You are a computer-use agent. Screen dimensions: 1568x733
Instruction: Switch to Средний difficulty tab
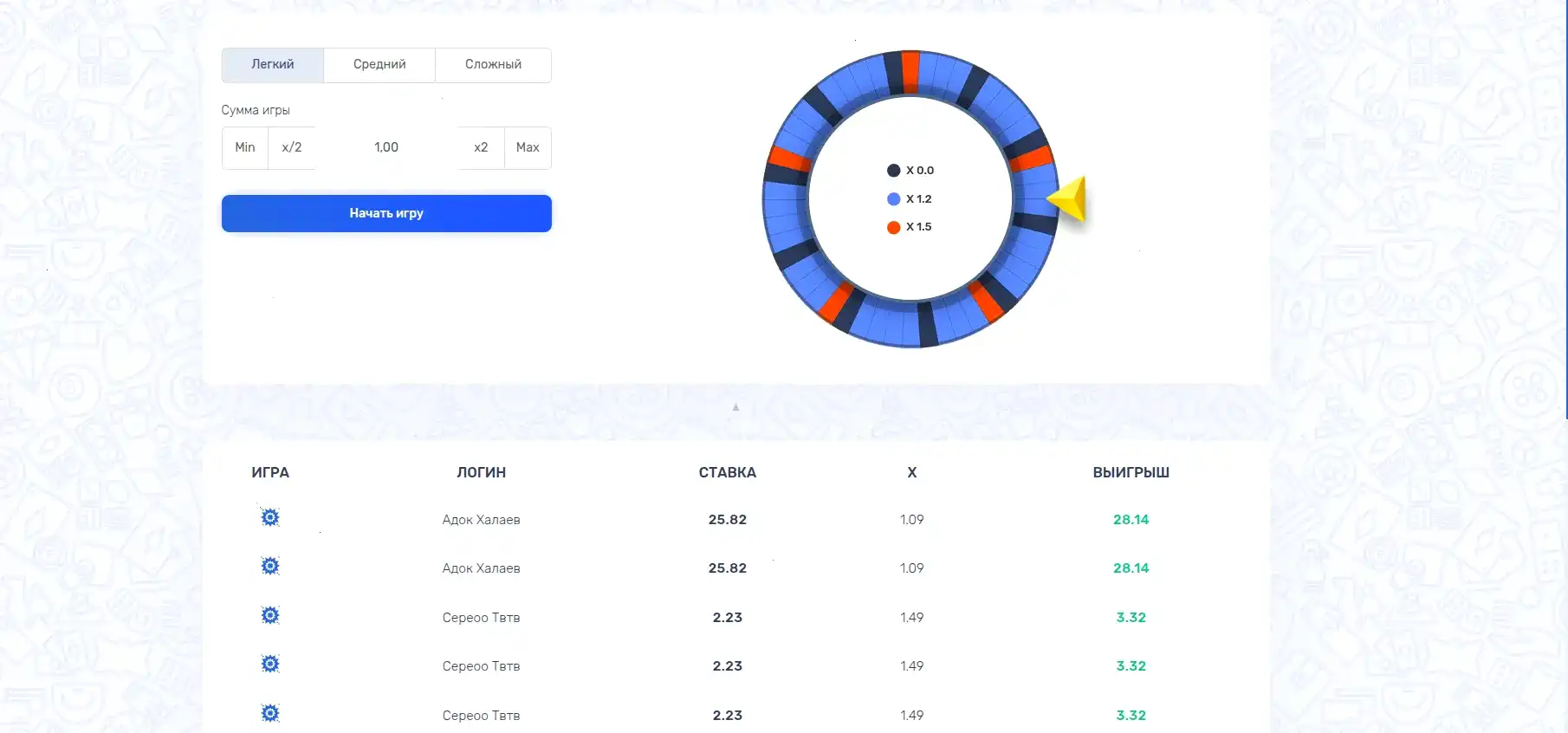tap(379, 65)
